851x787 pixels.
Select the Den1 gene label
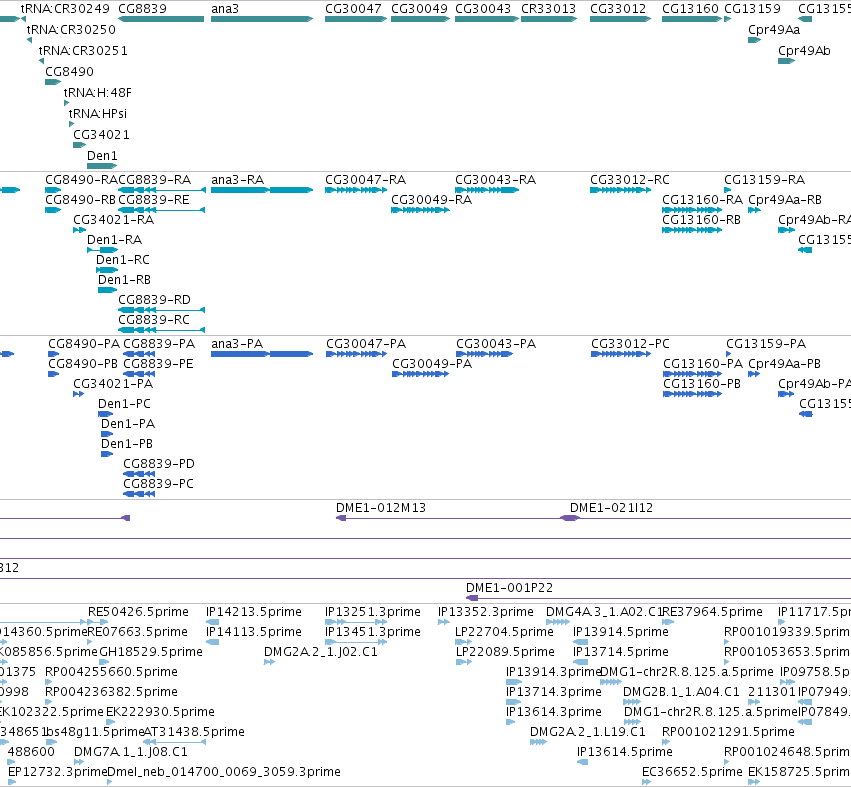[x=102, y=156]
